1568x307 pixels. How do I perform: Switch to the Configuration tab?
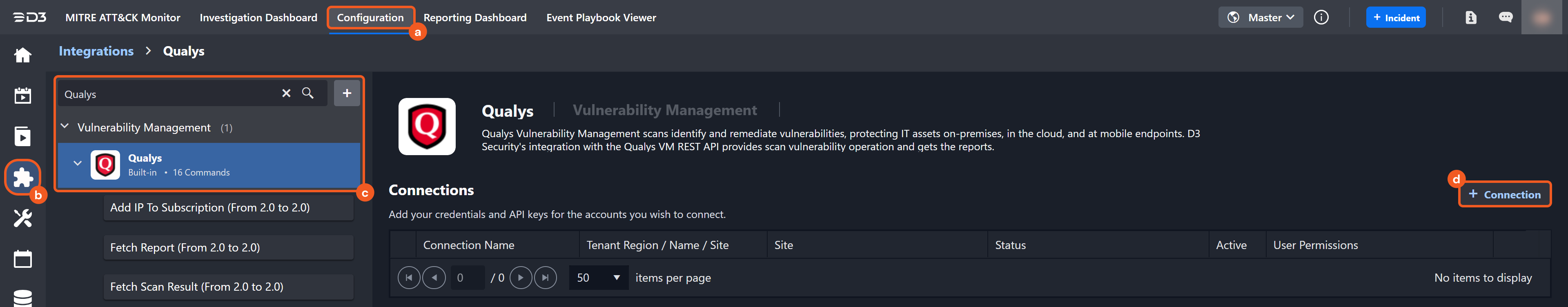370,18
